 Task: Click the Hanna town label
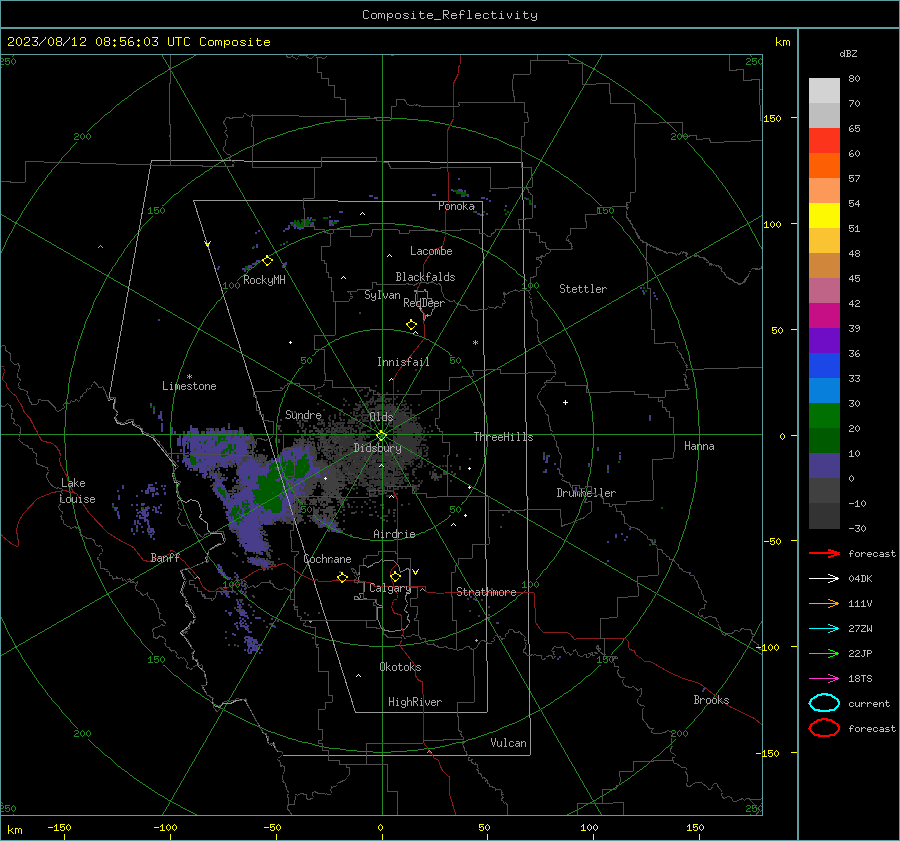(x=699, y=446)
